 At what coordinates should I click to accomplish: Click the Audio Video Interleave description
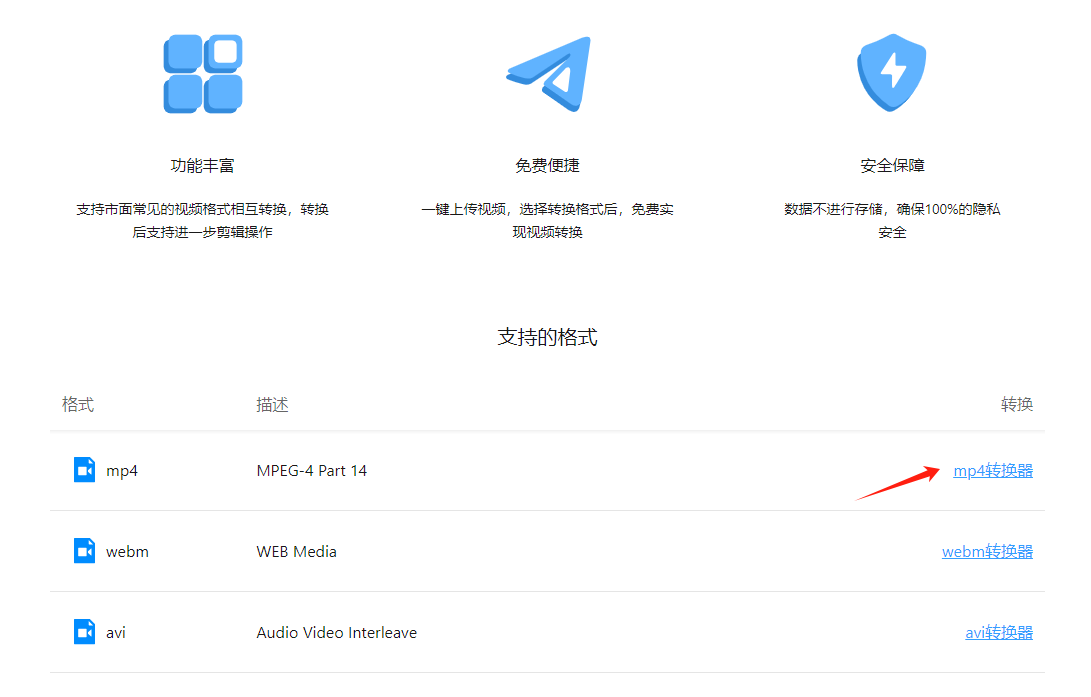tap(337, 632)
